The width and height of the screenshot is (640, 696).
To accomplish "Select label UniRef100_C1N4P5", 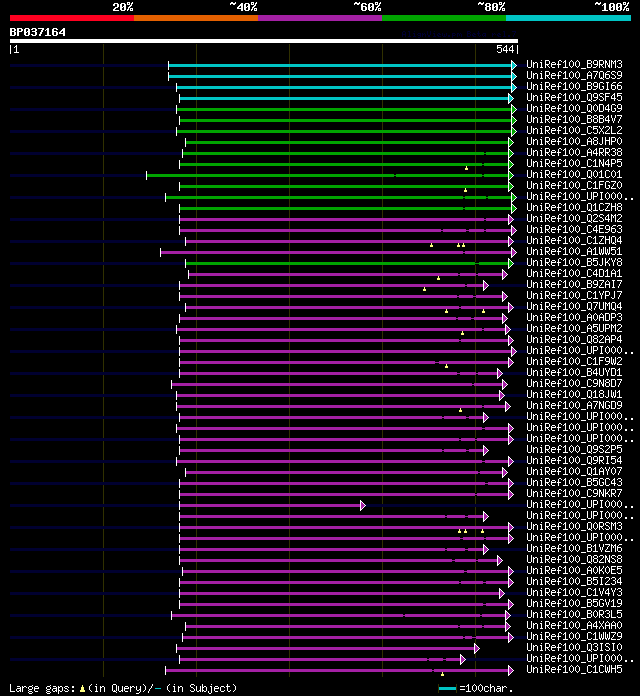I will 574,164.
